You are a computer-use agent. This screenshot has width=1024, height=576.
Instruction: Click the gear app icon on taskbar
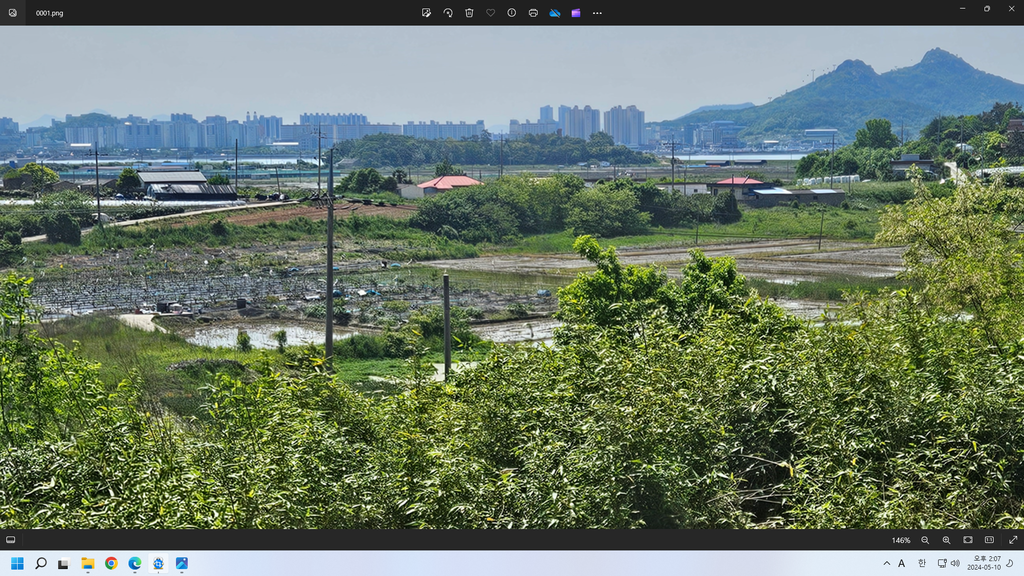pyautogui.click(x=158, y=563)
